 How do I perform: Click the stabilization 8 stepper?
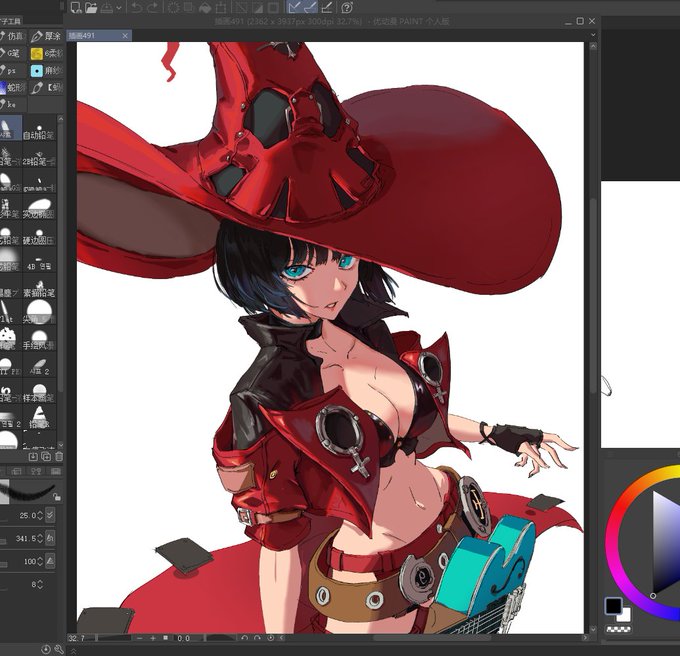(40, 584)
